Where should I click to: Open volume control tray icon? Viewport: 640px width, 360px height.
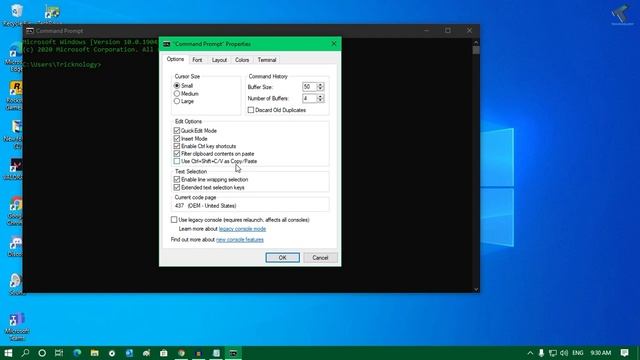(x=564, y=353)
